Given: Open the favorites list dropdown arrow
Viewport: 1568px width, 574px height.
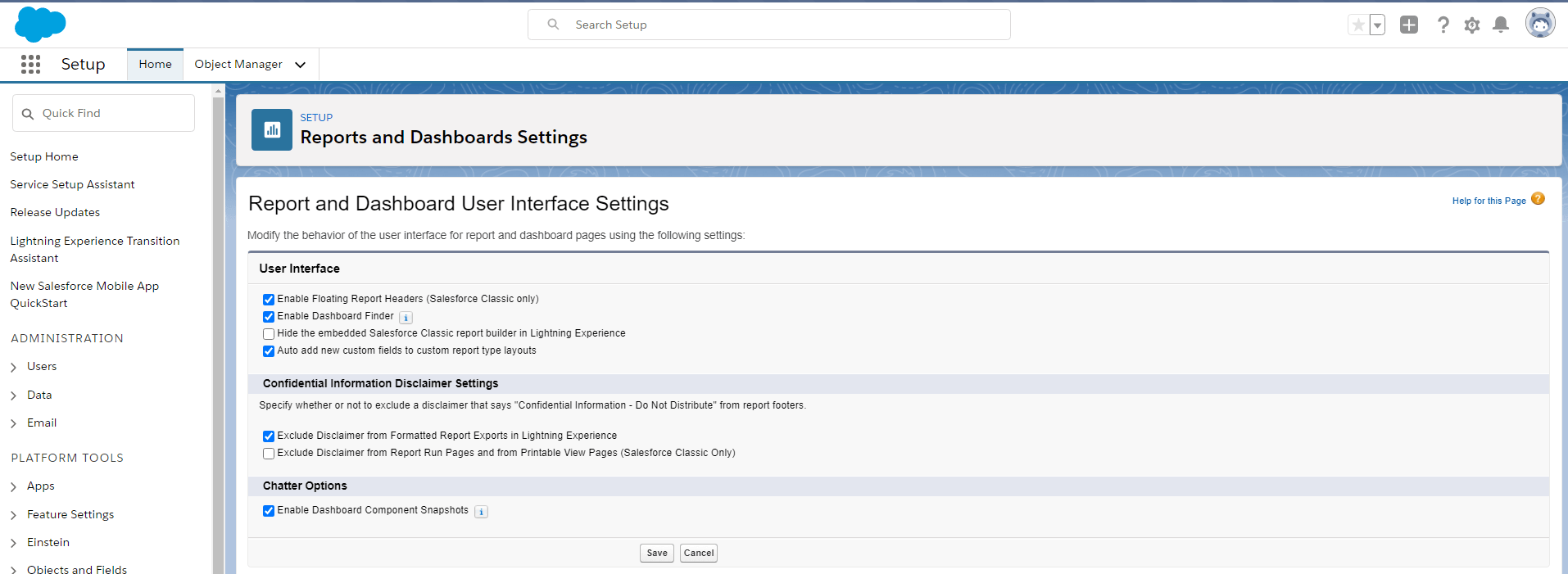Looking at the screenshot, I should 1377,25.
